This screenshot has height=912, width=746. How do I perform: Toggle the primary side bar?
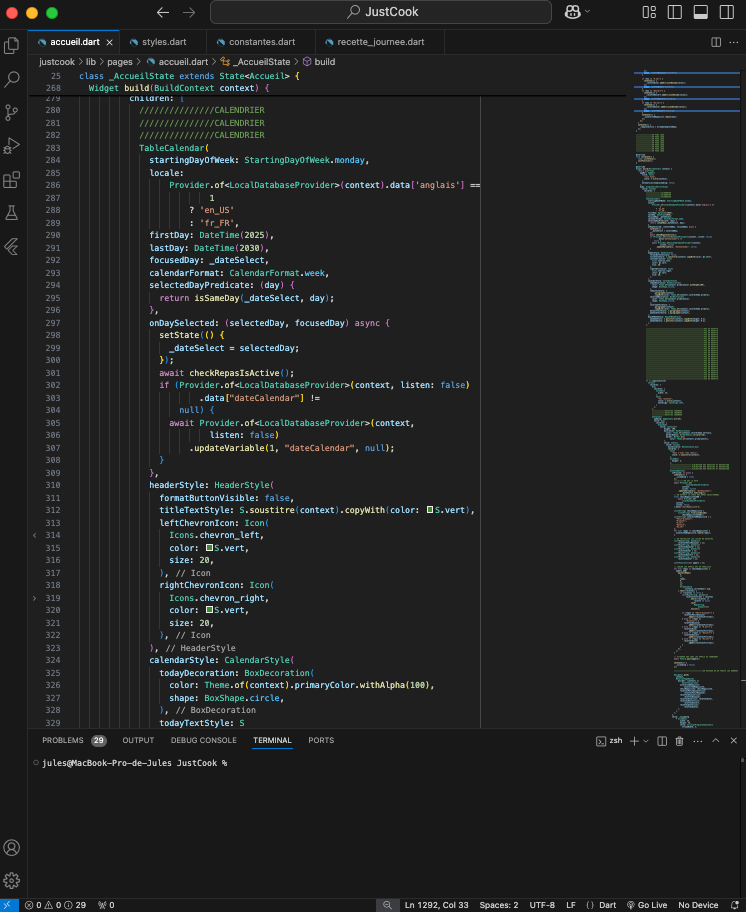pos(676,13)
